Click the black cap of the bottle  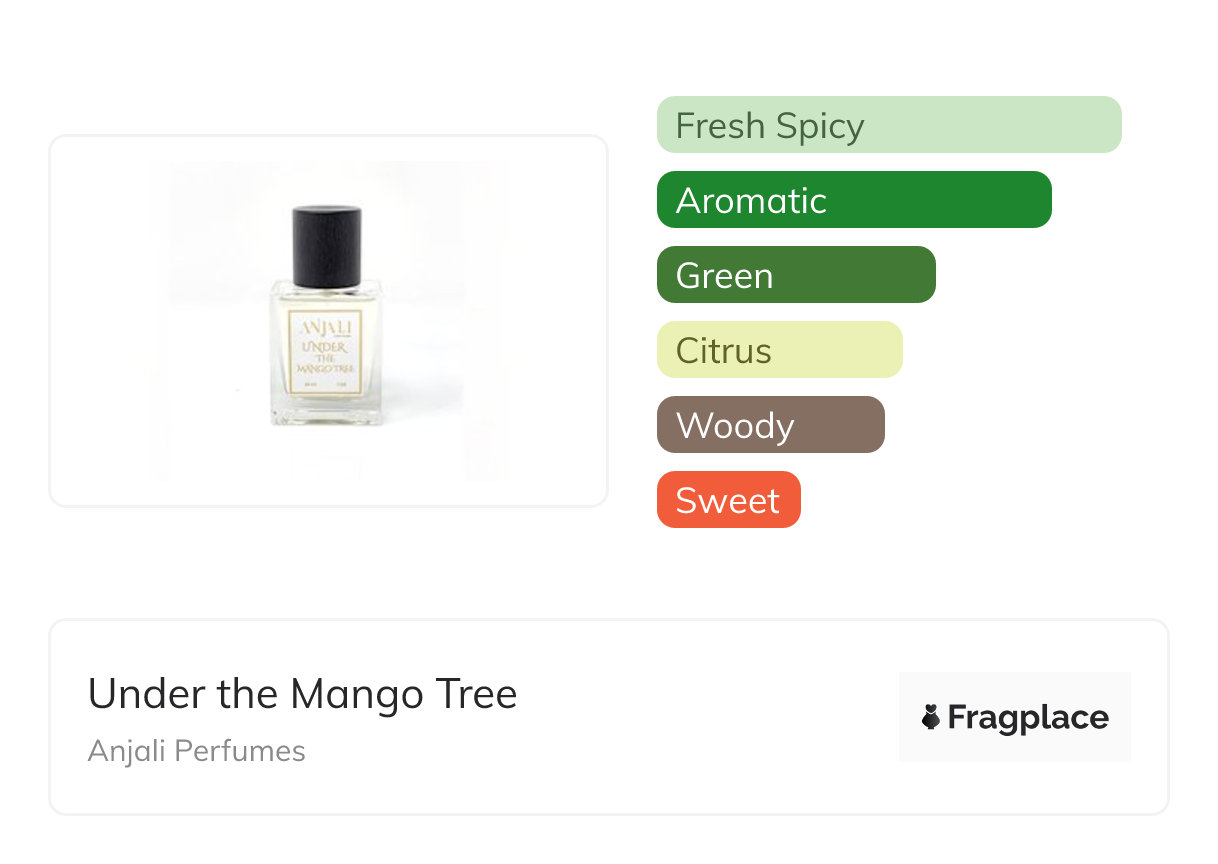tap(326, 243)
